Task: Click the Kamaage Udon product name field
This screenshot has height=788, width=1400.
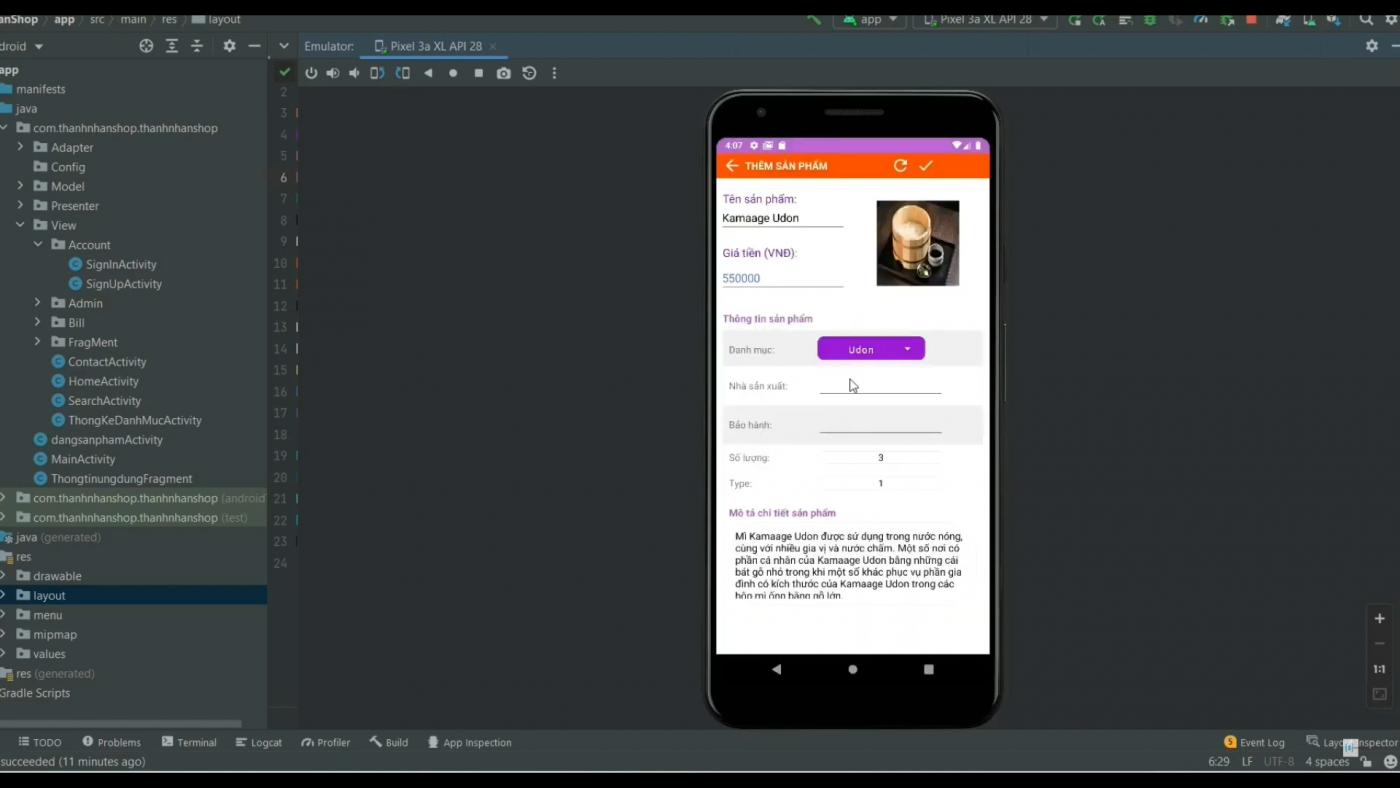Action: click(x=782, y=218)
